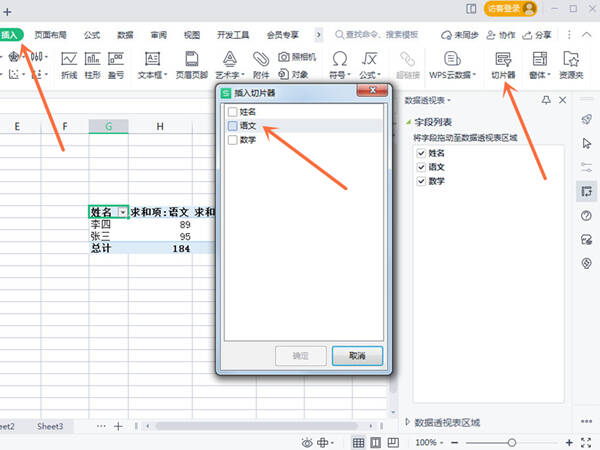Viewport: 600px width, 450px height.
Task: Switch to page layout view icon
Action: (x=376, y=443)
